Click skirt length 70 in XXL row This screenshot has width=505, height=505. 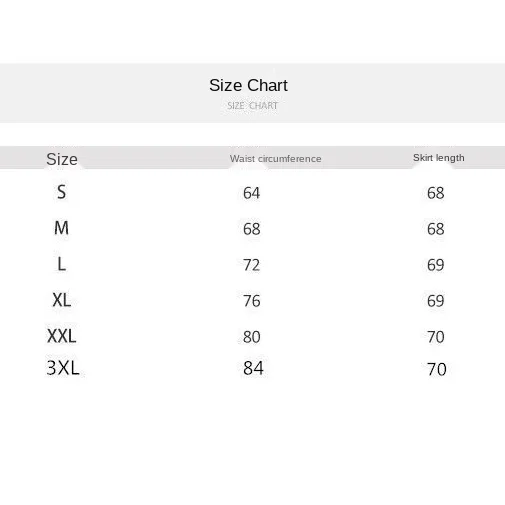point(436,337)
